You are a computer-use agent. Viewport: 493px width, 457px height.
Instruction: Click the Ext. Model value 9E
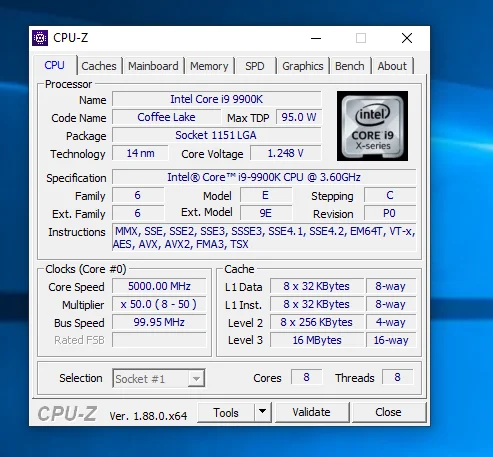266,213
